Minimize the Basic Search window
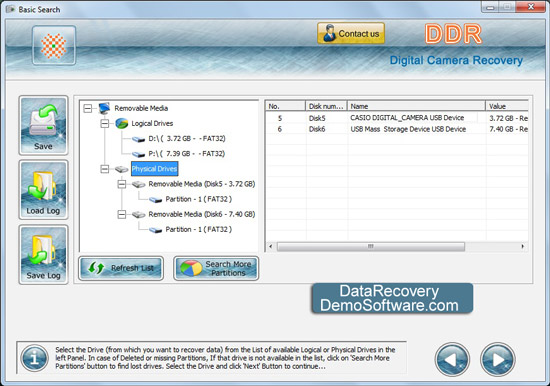550x386 pixels. point(490,7)
